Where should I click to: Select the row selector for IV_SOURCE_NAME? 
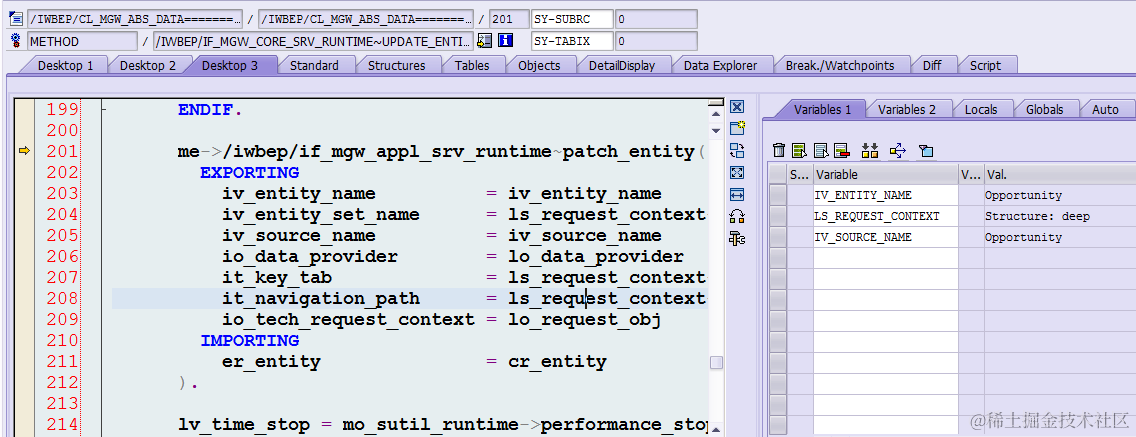[777, 237]
